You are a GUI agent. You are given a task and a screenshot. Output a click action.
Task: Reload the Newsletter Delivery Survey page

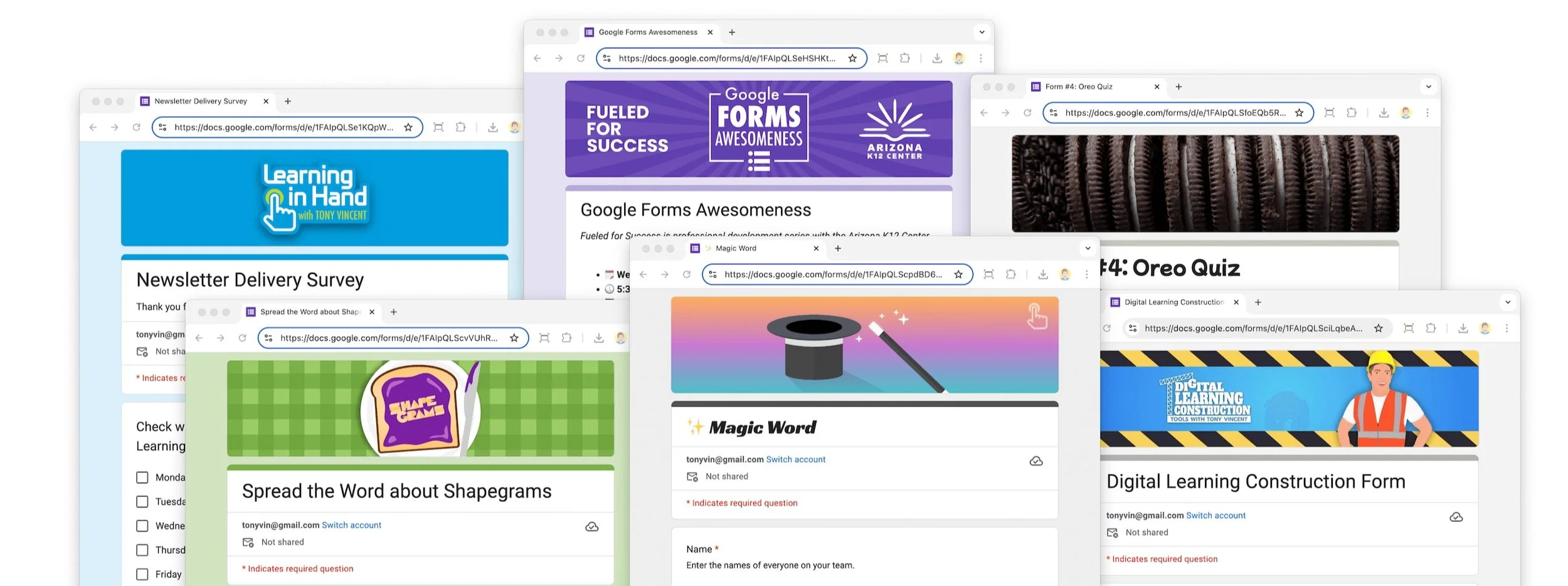[x=137, y=127]
